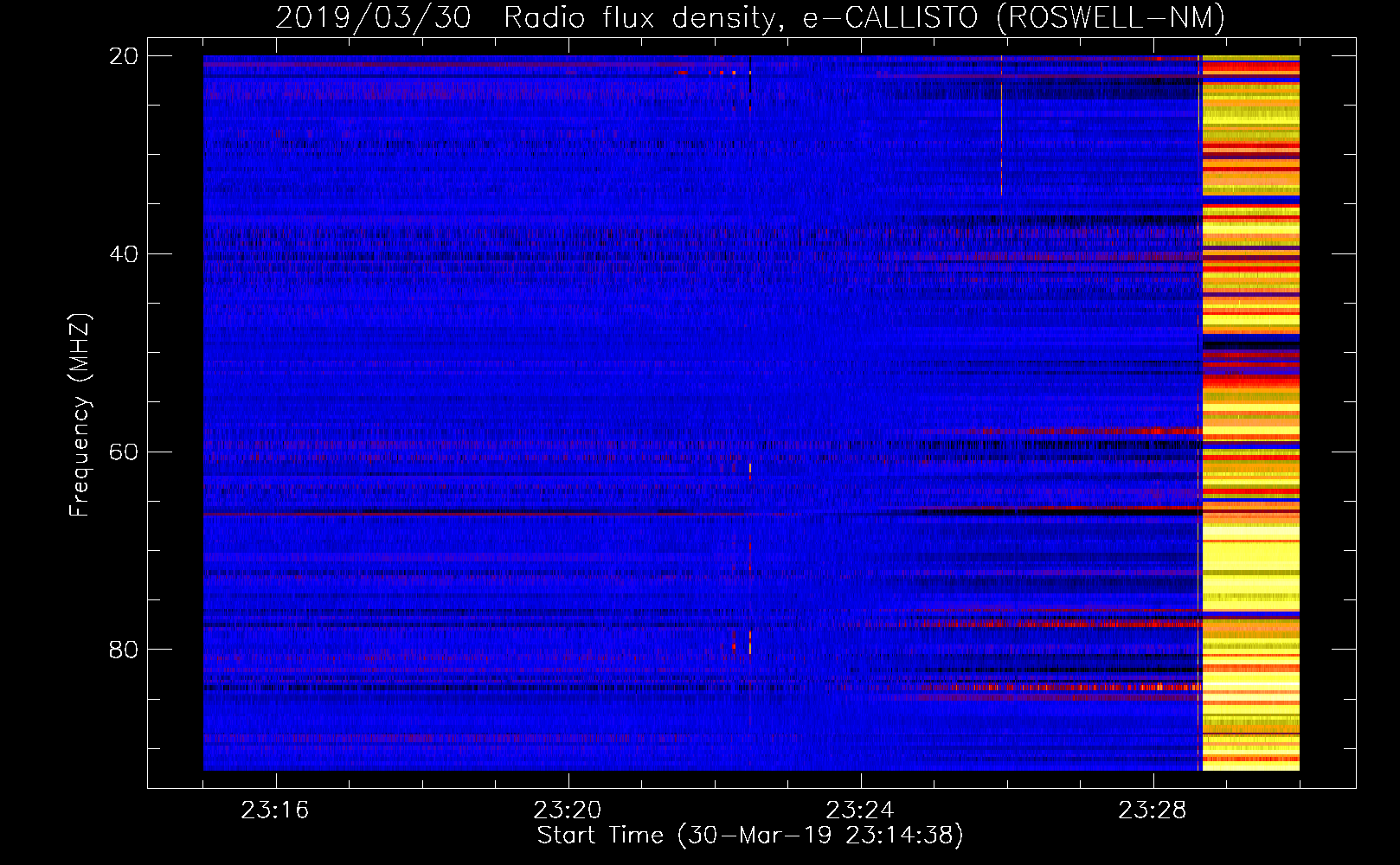Click the frequency axis tick label "60"
The width and height of the screenshot is (1400, 865).
(125, 452)
